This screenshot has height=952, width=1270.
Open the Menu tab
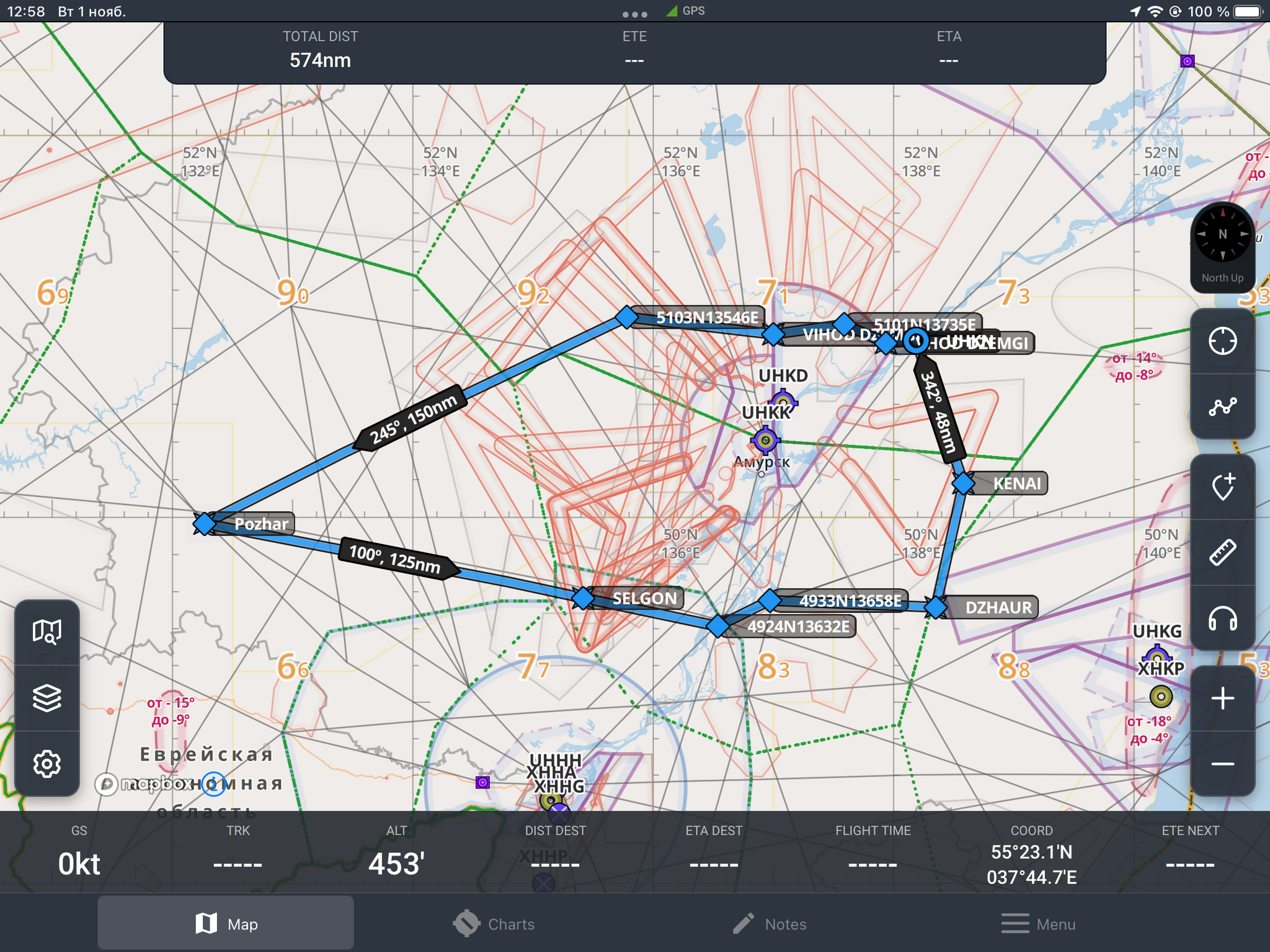click(1039, 923)
